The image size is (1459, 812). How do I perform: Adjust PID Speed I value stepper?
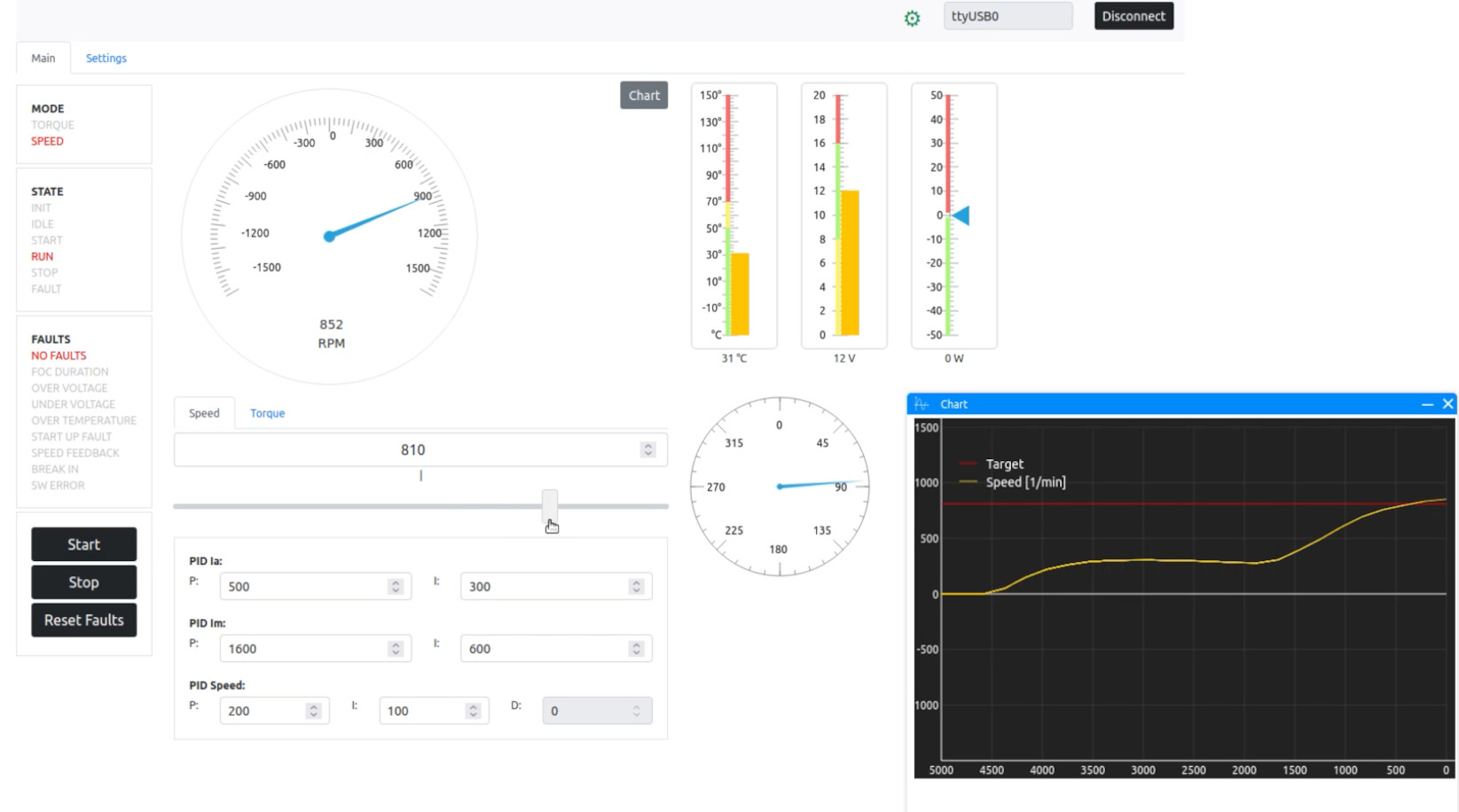473,711
